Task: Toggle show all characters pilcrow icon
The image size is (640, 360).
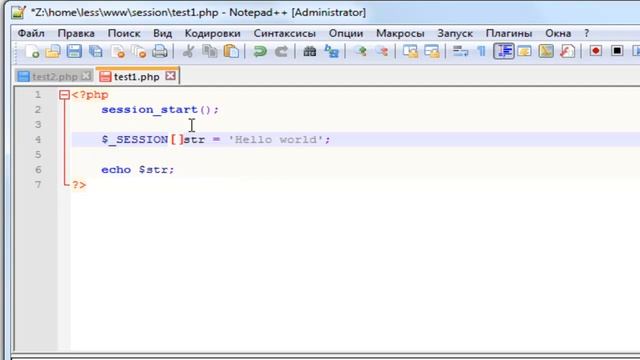Action: 482,51
